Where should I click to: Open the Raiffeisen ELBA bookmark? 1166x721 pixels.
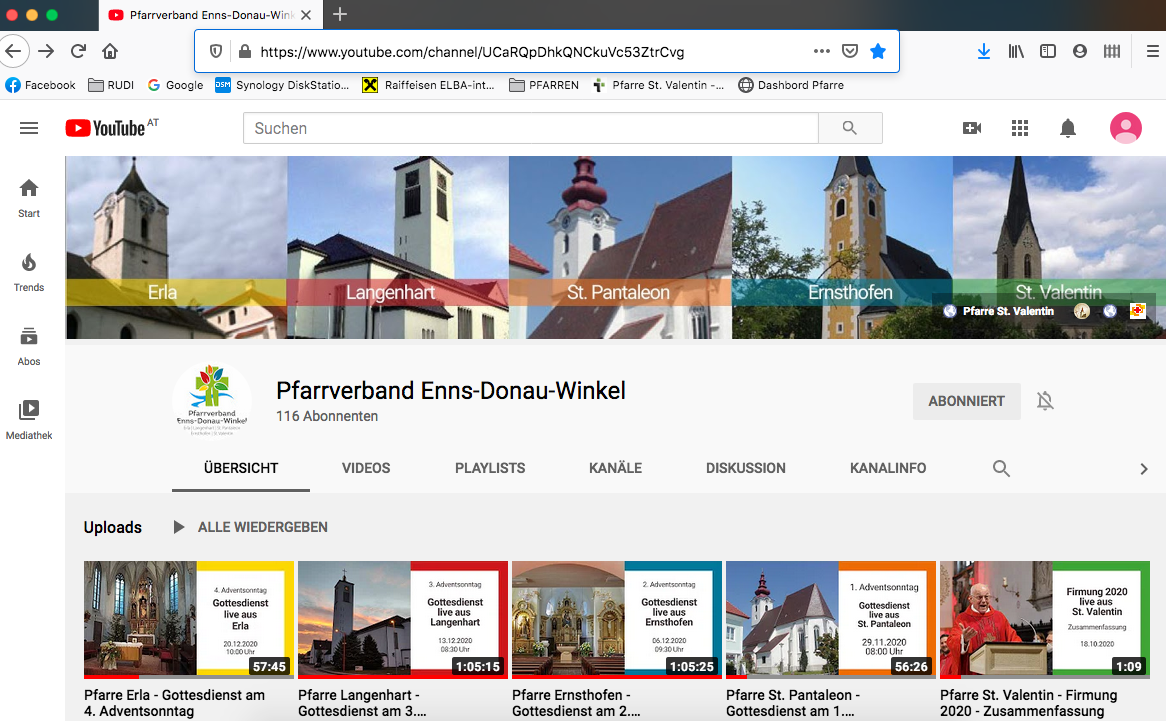[x=428, y=85]
